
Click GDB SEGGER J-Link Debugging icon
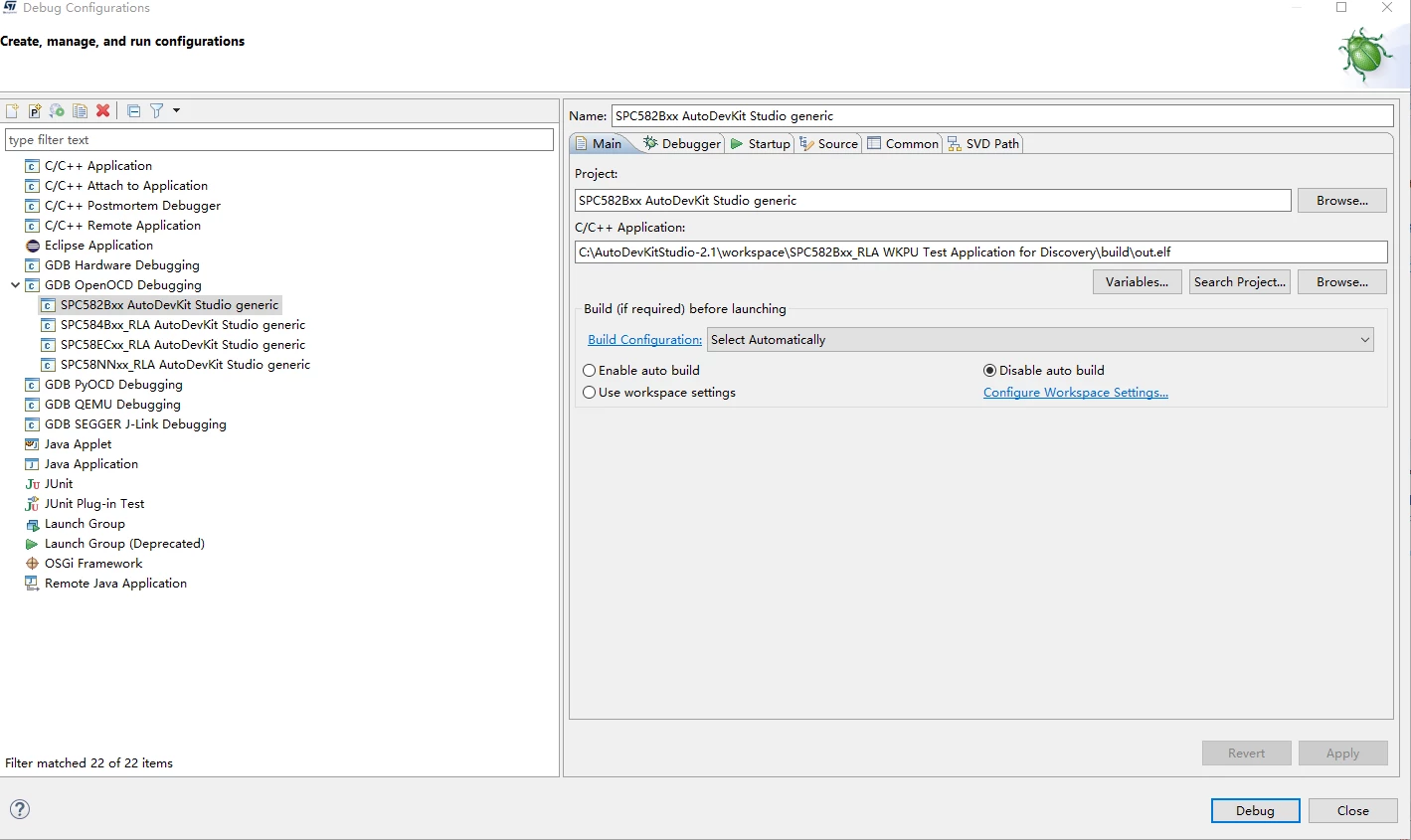(32, 424)
